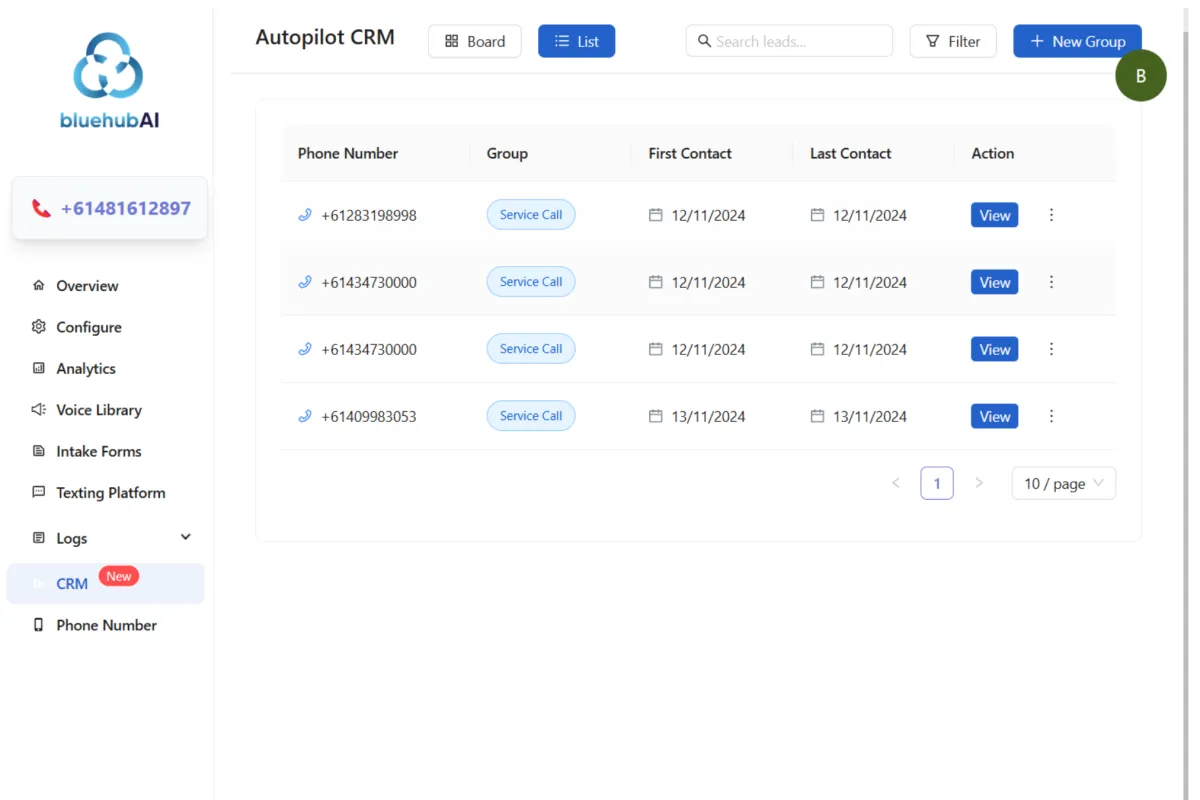Click the Analytics chart icon

click(x=39, y=368)
